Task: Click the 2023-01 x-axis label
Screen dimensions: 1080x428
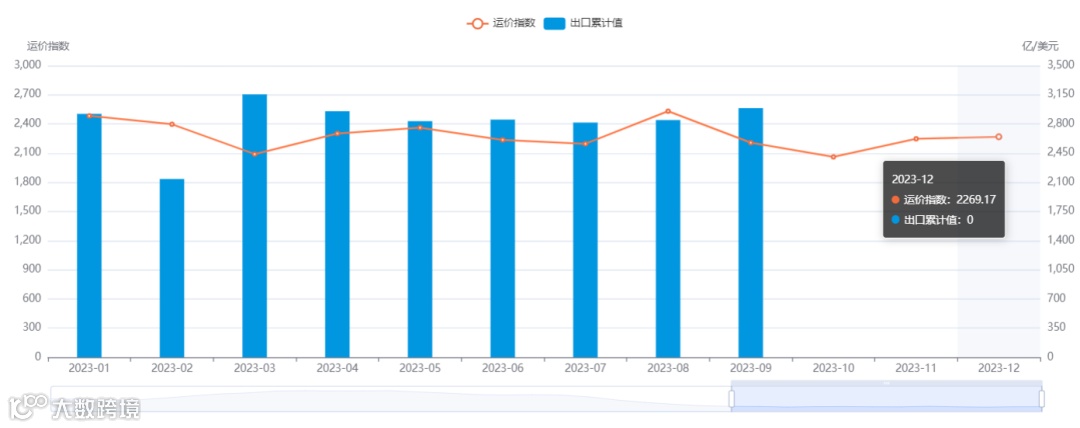Action: 90,368
